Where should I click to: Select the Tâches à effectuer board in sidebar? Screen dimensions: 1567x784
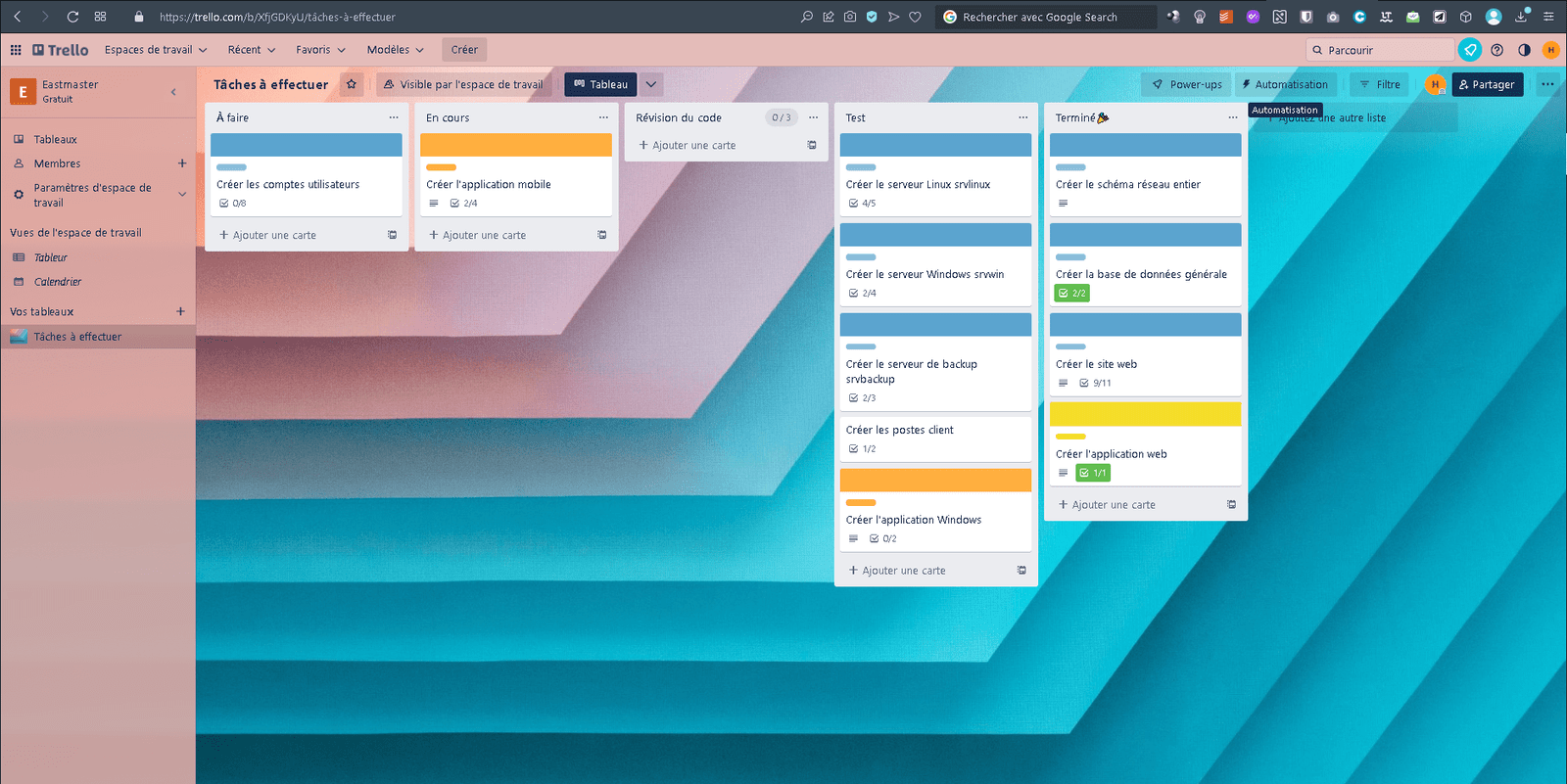[98, 337]
